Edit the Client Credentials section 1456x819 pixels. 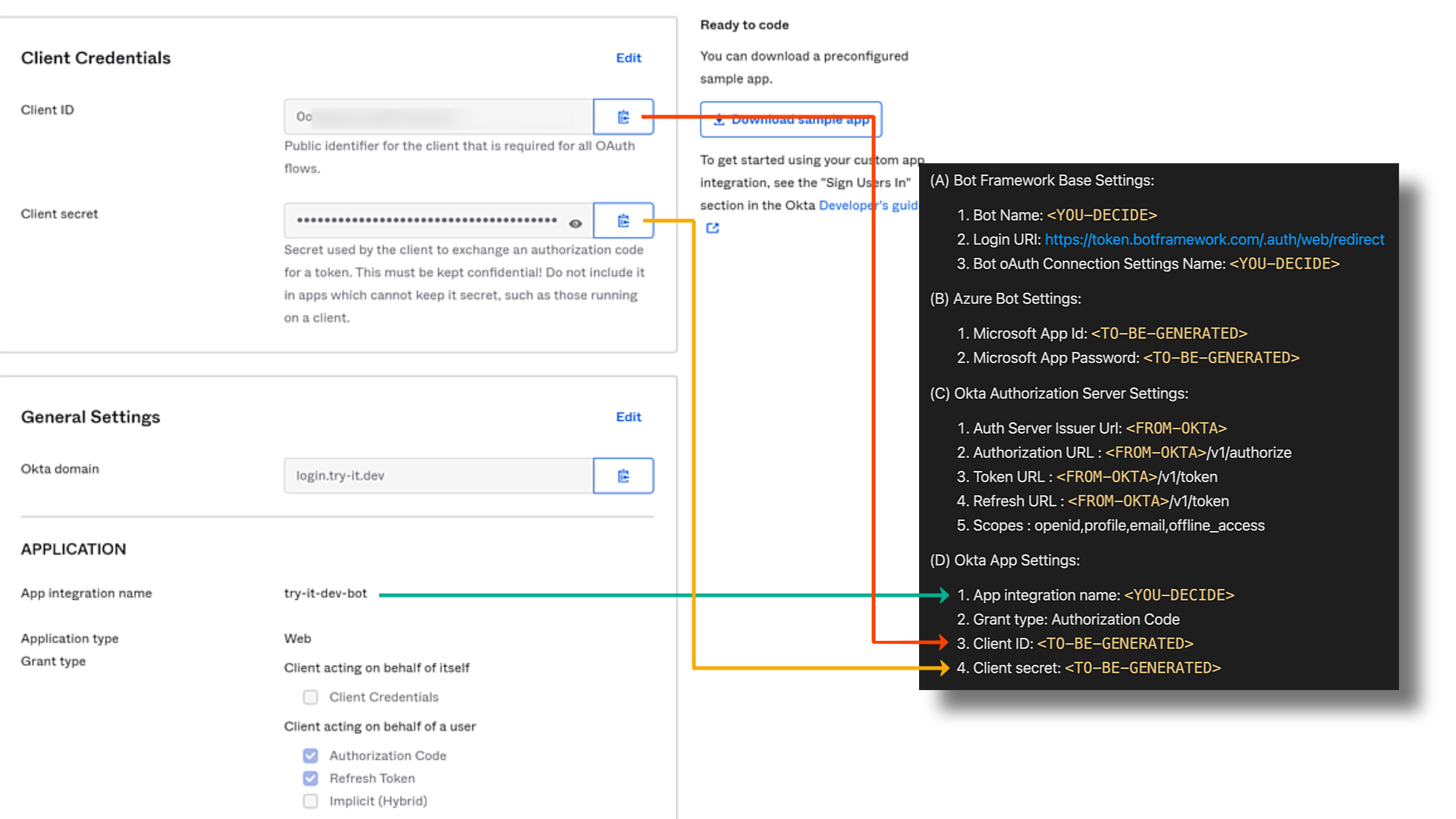pos(628,58)
